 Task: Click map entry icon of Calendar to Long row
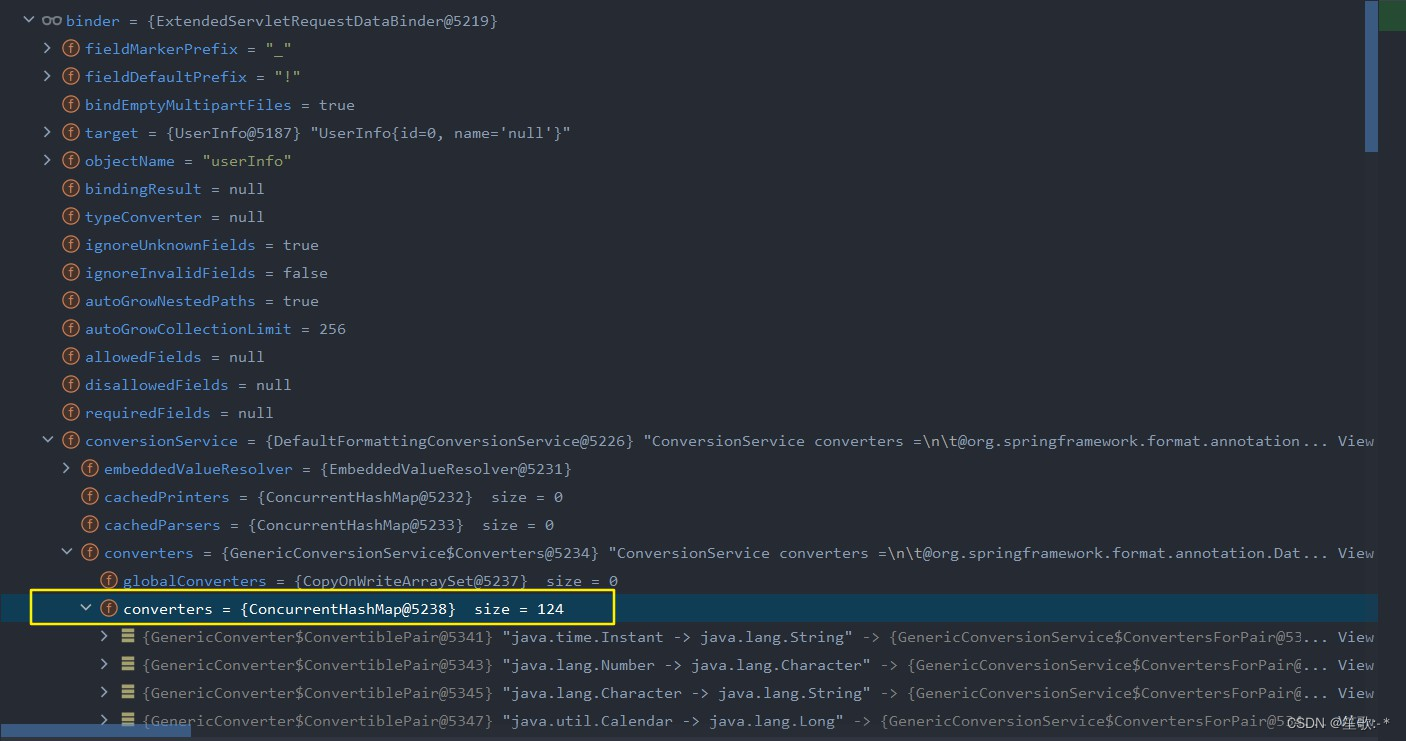pyautogui.click(x=128, y=720)
